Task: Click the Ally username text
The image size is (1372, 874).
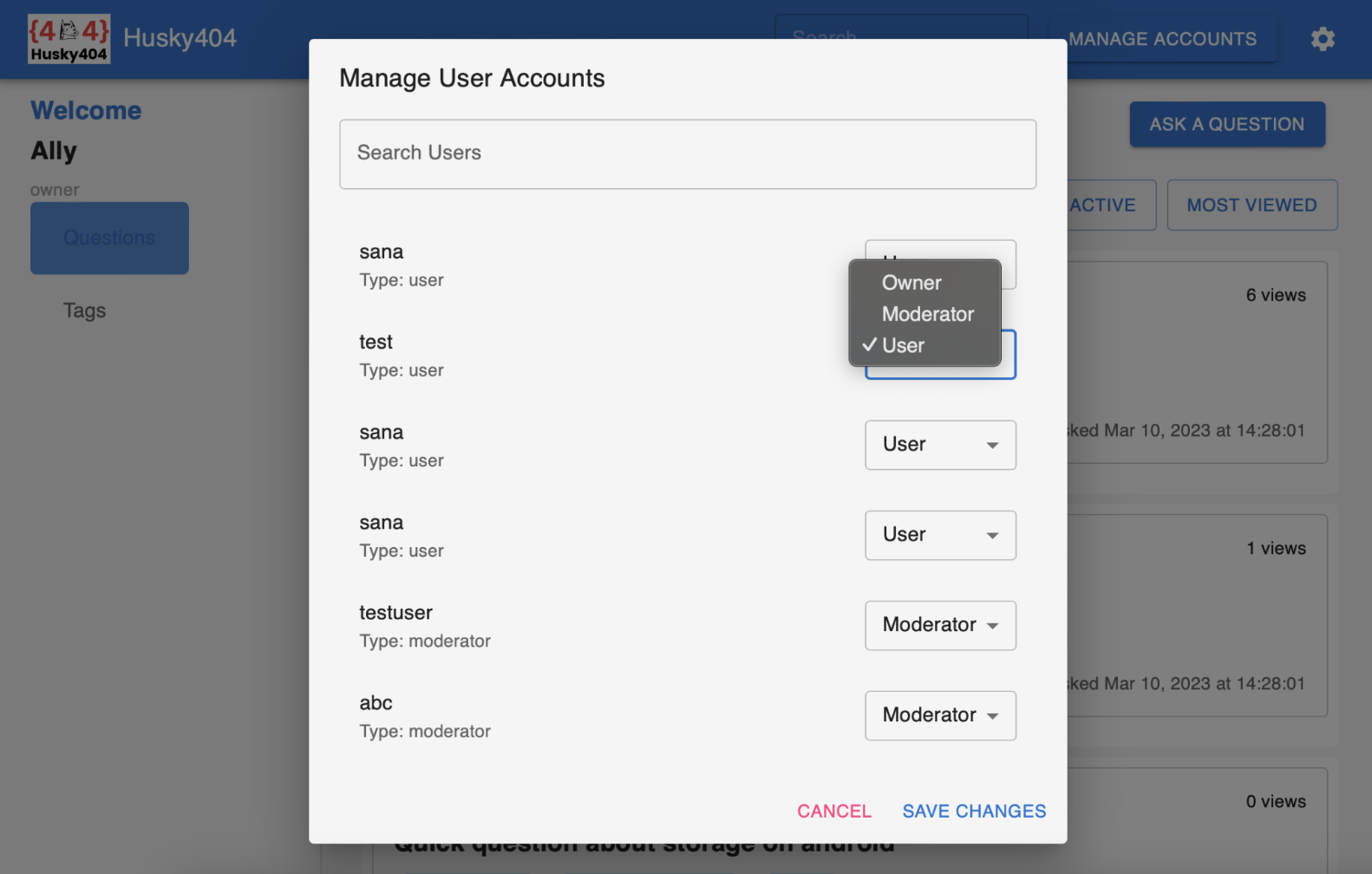Action: 54,151
